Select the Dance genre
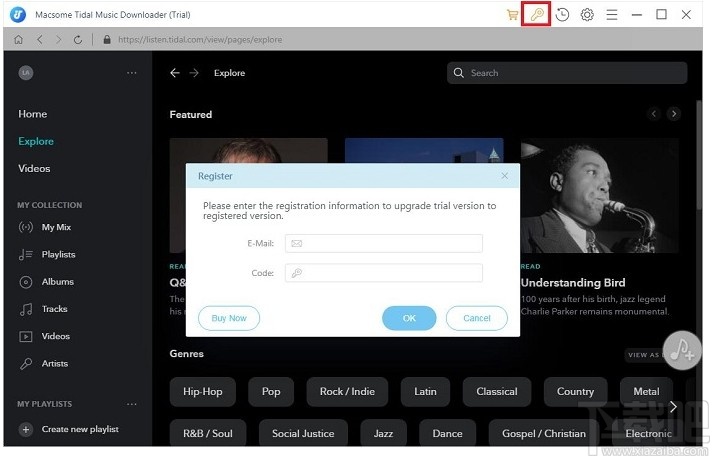 pos(447,433)
